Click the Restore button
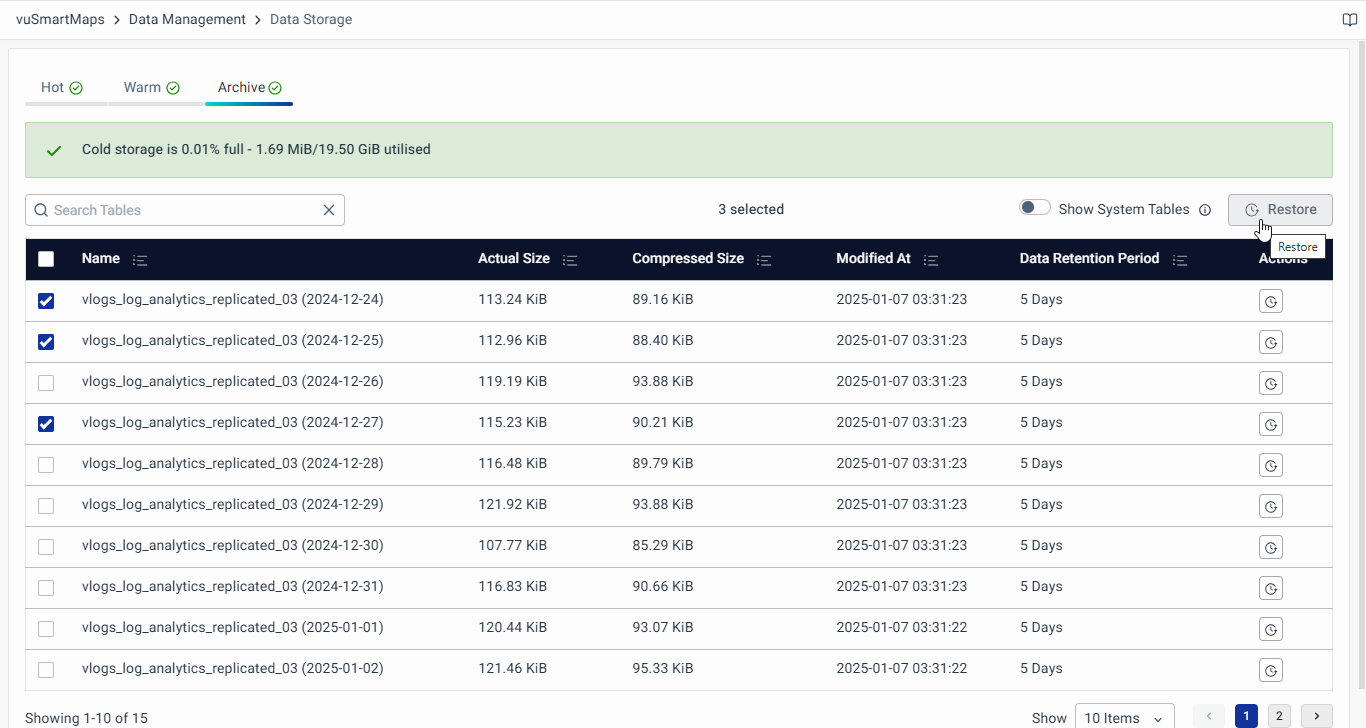1366x728 pixels. coord(1280,210)
